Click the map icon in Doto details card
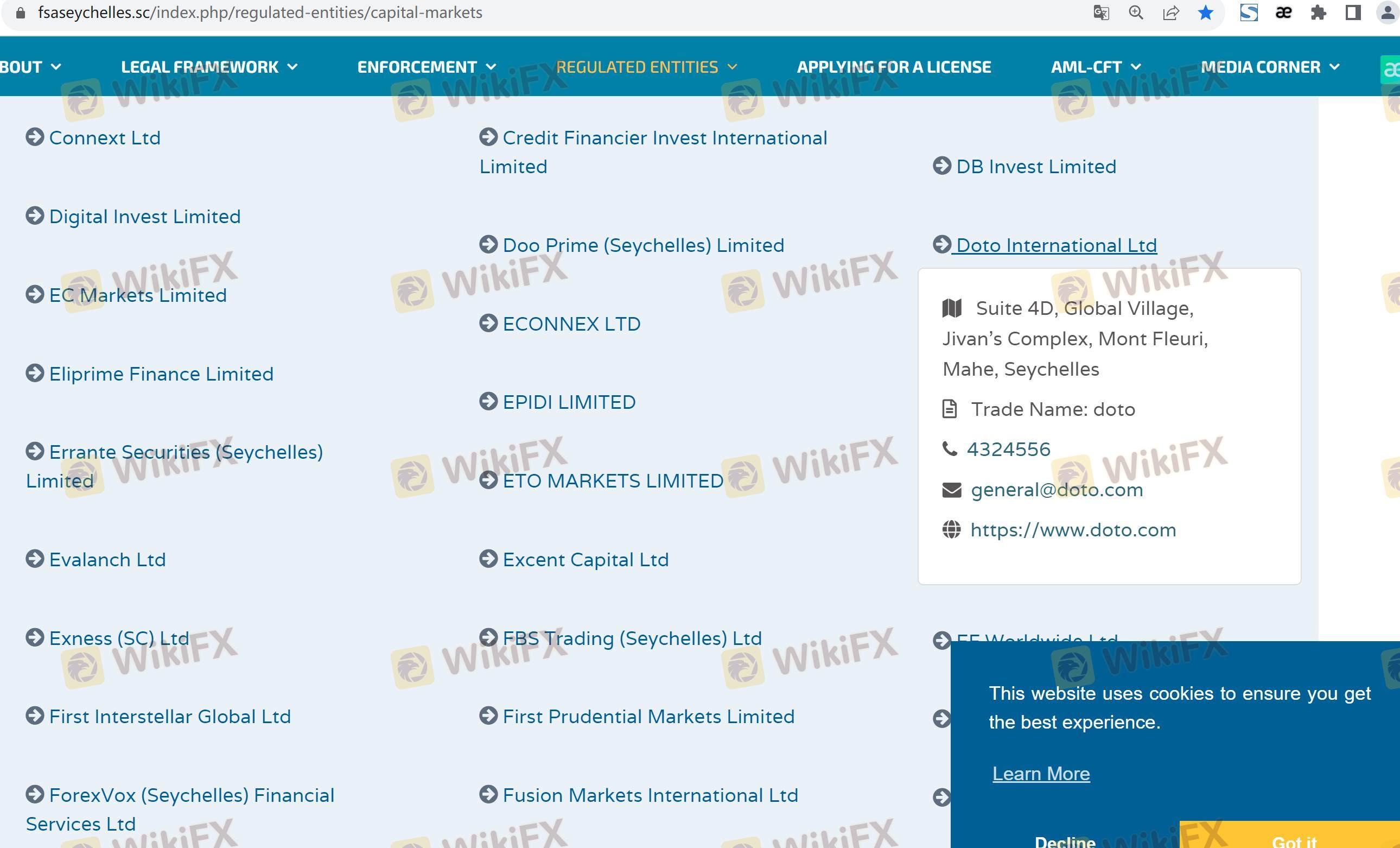 pos(952,308)
